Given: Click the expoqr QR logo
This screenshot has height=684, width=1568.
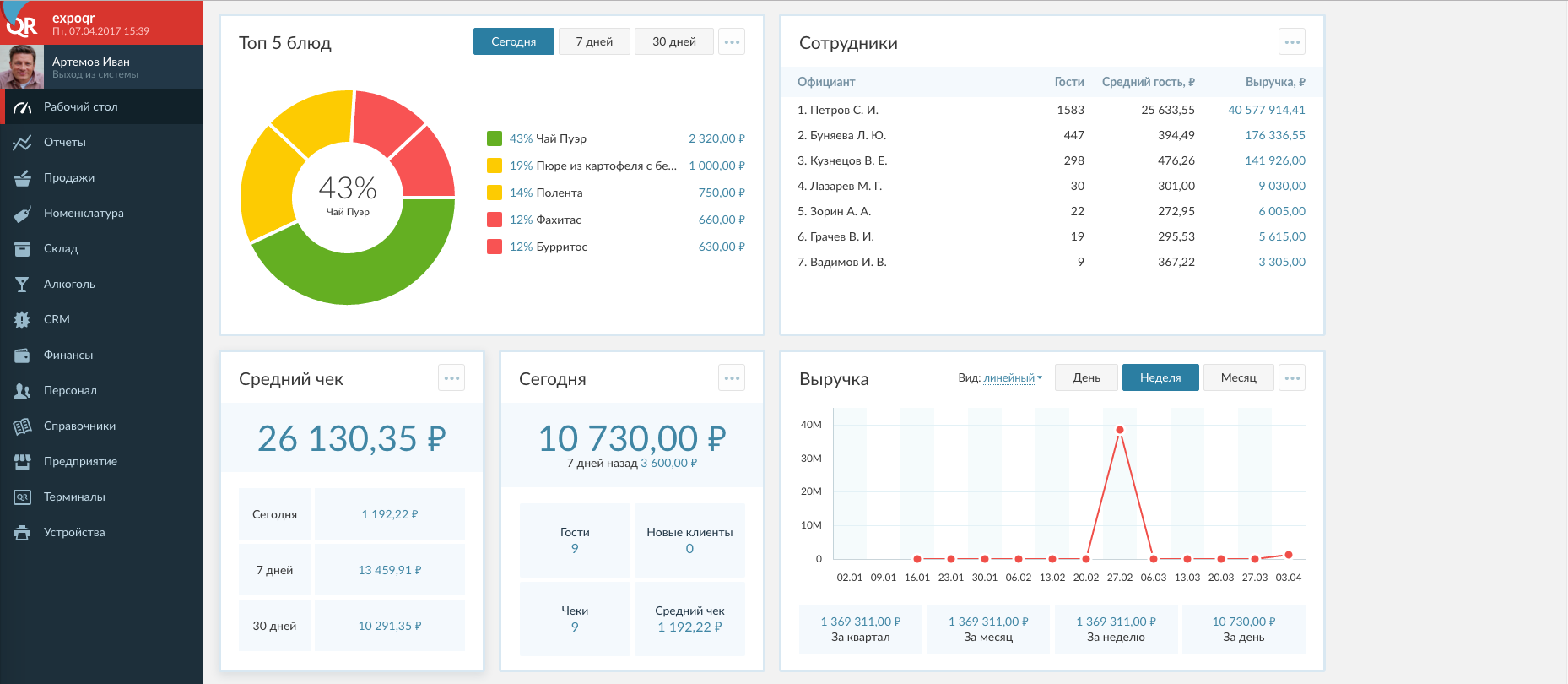Looking at the screenshot, I should point(22,24).
